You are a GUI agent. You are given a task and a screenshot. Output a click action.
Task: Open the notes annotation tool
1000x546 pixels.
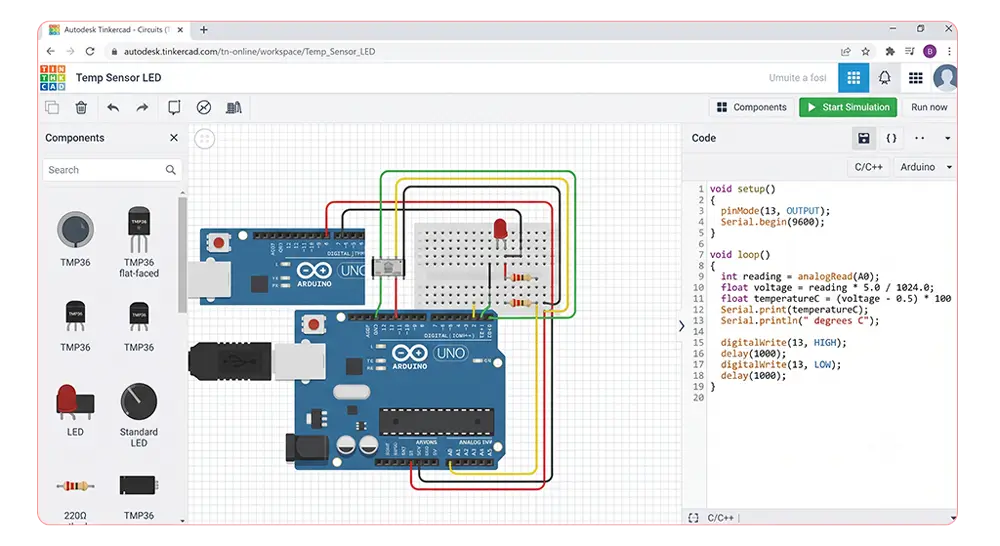tap(174, 107)
